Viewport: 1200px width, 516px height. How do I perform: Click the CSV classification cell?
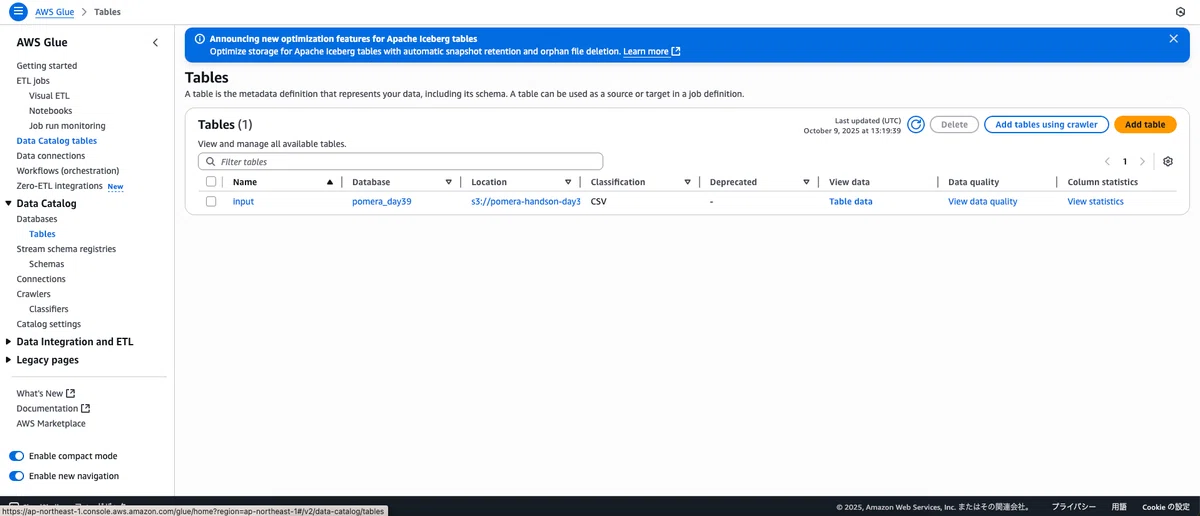[x=599, y=201]
